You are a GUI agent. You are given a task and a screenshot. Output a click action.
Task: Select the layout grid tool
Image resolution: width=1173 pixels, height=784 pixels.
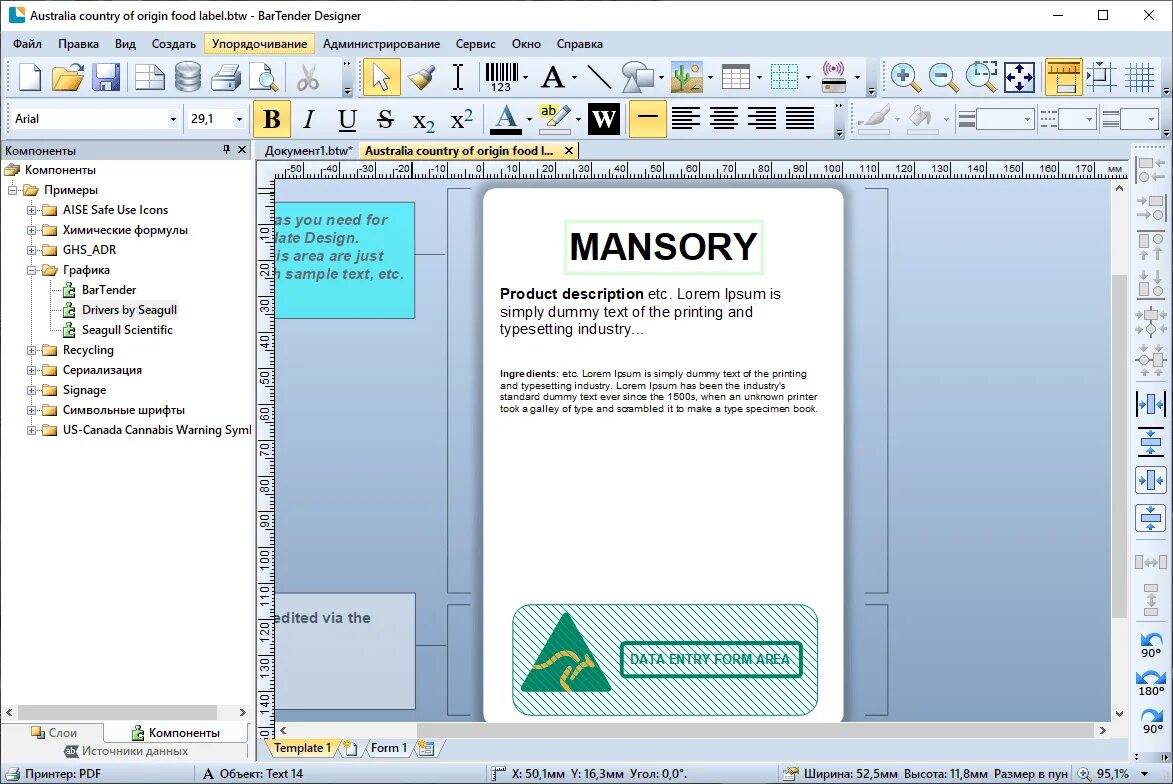tap(784, 77)
